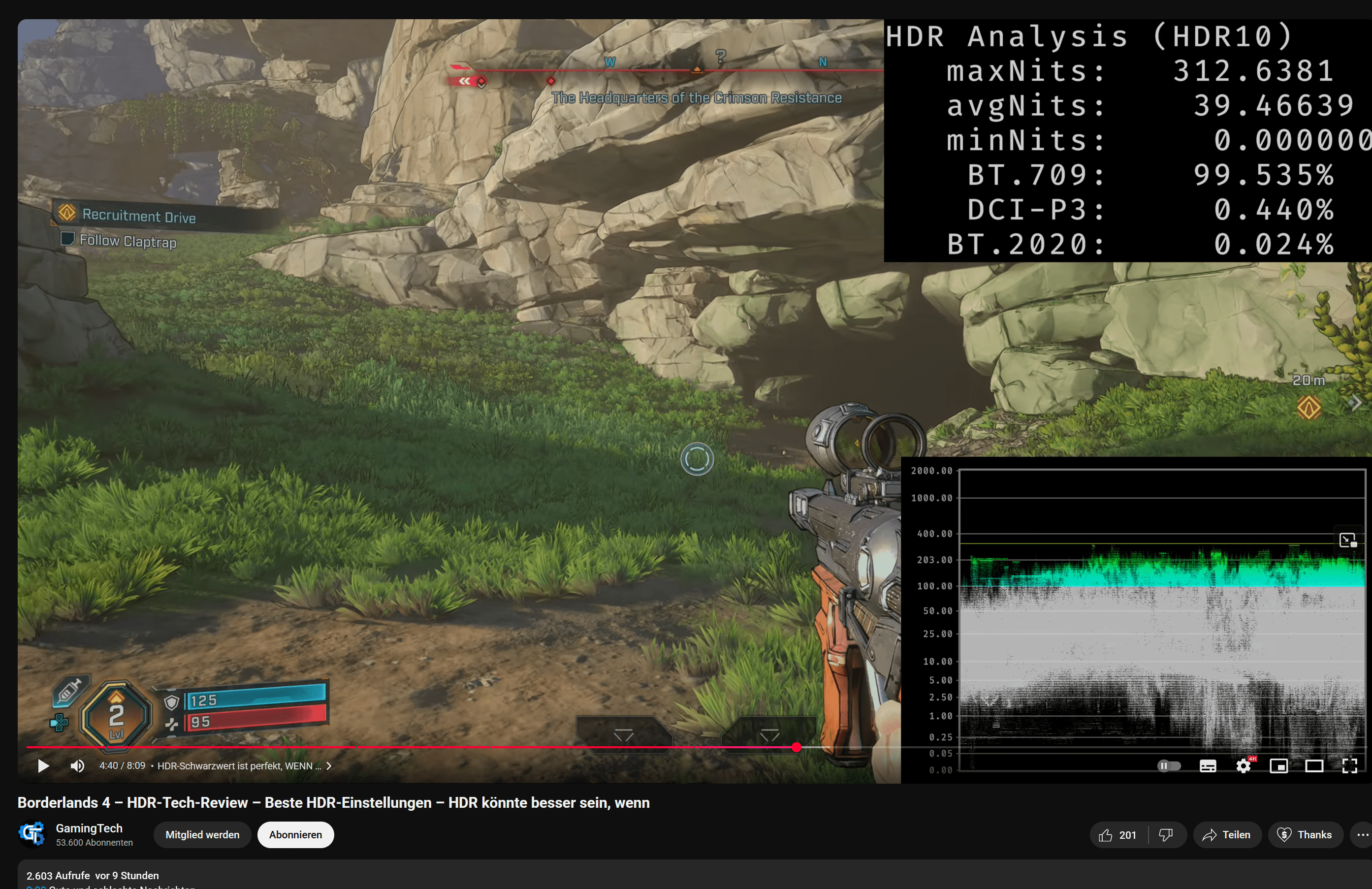
Task: Click Mitglied werden join button
Action: [x=202, y=835]
